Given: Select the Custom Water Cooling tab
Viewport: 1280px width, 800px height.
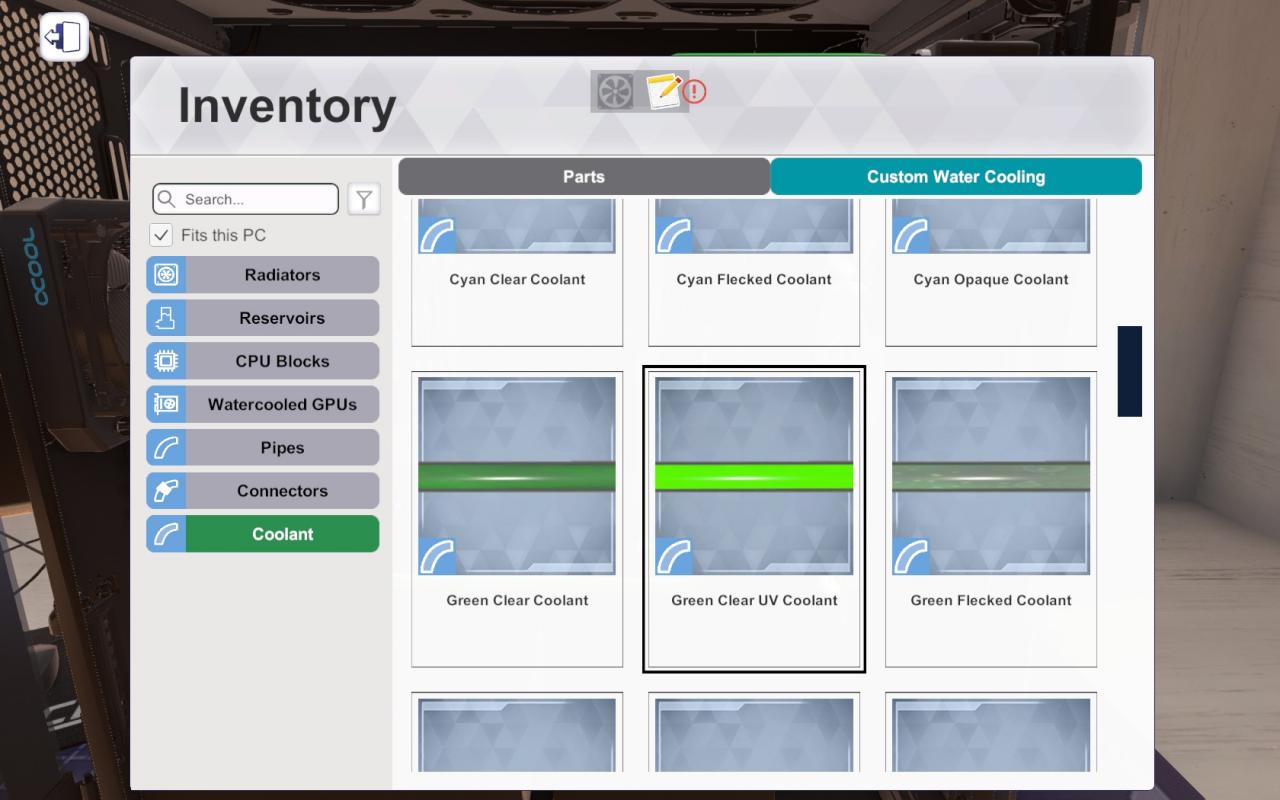Looking at the screenshot, I should 955,177.
